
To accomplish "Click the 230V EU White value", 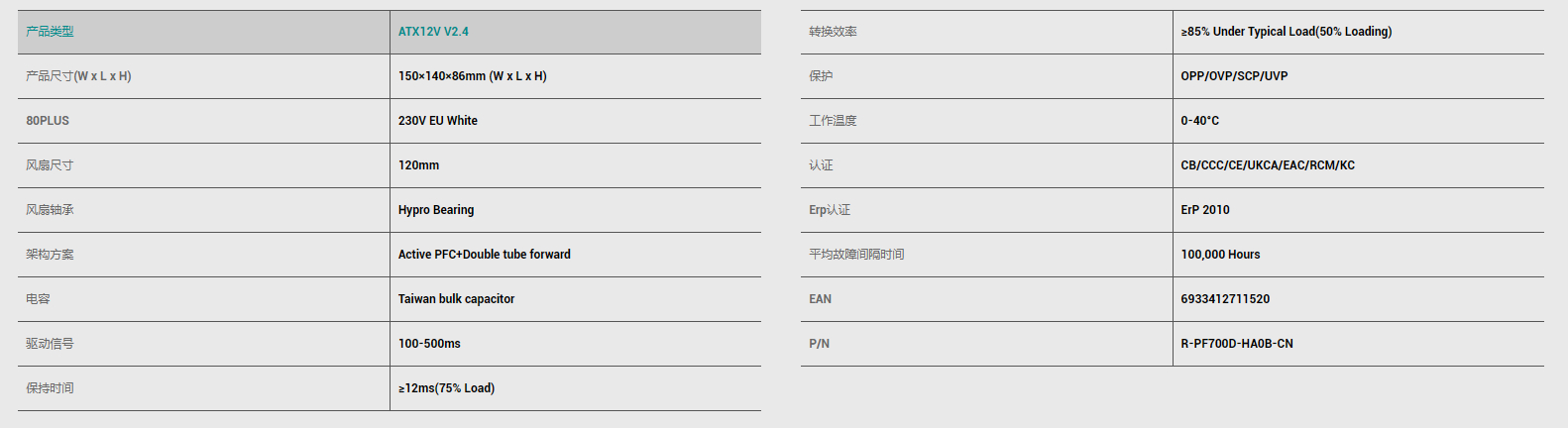I will pyautogui.click(x=437, y=121).
